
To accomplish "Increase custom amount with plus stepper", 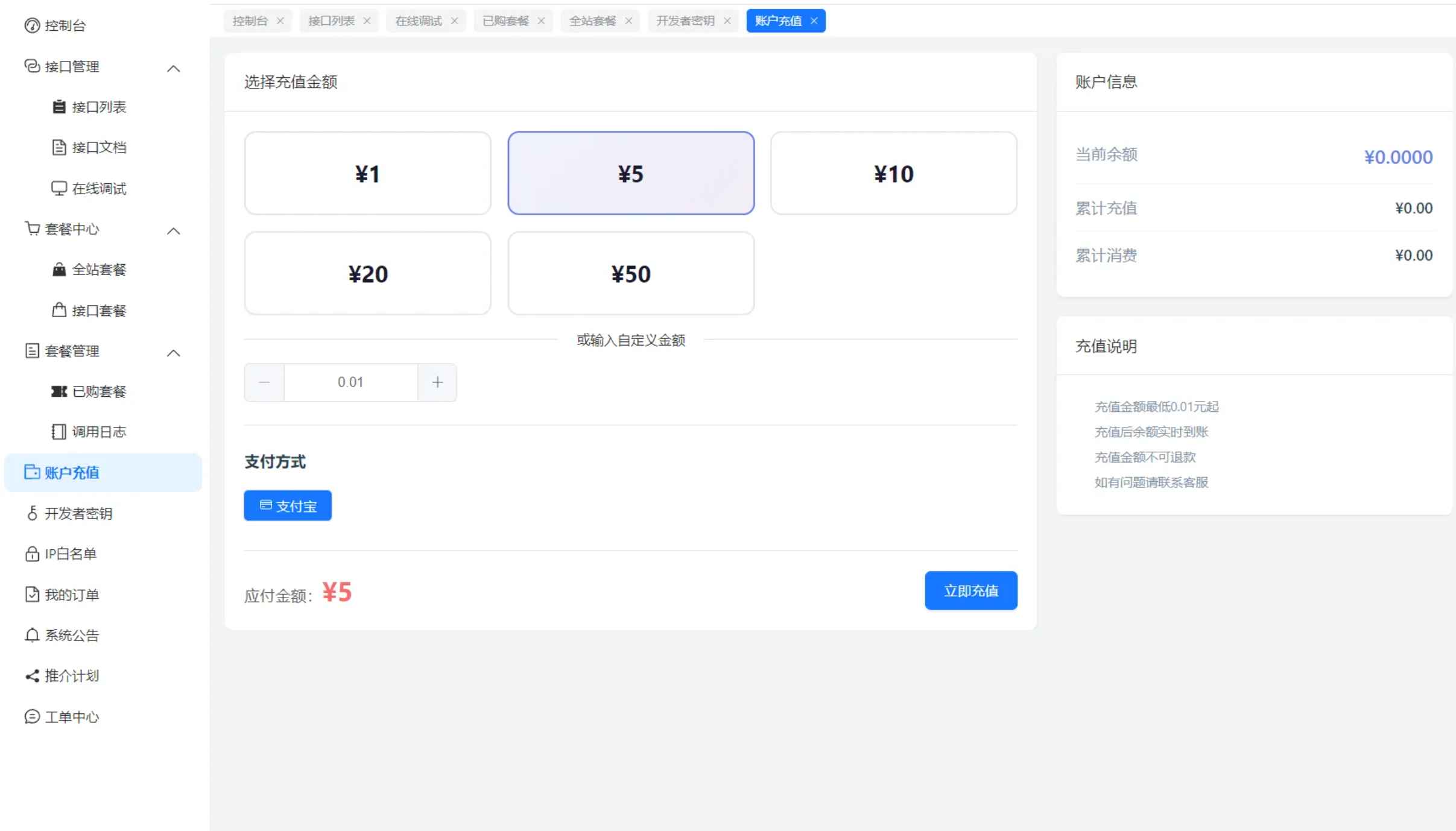I will pyautogui.click(x=437, y=382).
